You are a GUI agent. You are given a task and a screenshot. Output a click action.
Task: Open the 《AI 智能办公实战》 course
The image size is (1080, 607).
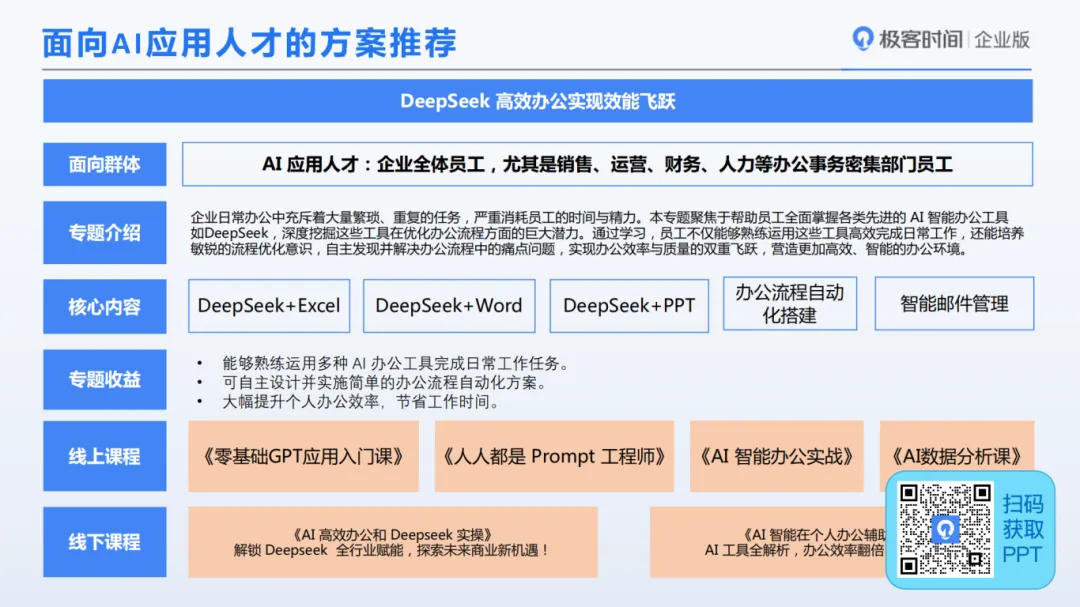coord(776,456)
